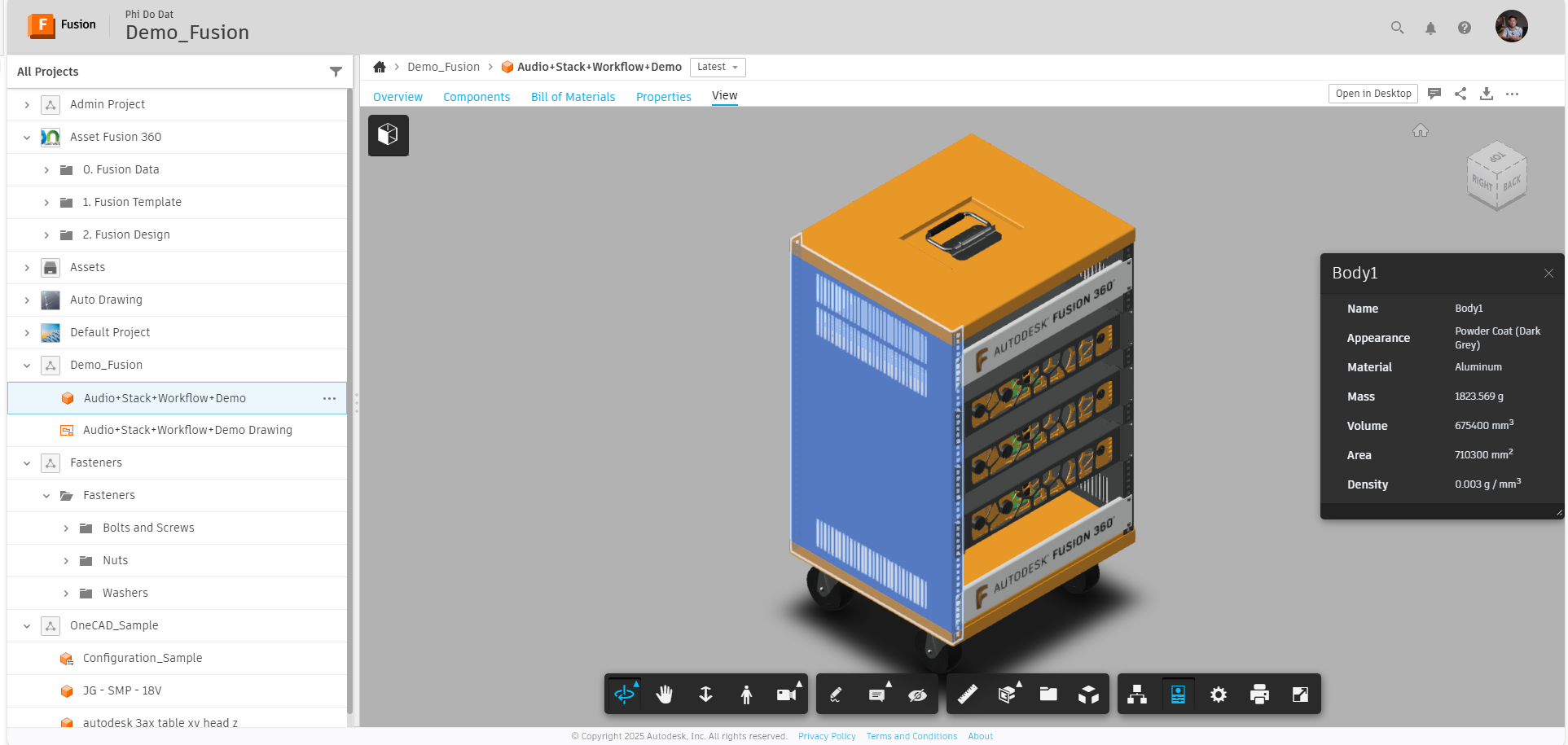Click the ViewCube RIGHT face

pyautogui.click(x=1482, y=183)
